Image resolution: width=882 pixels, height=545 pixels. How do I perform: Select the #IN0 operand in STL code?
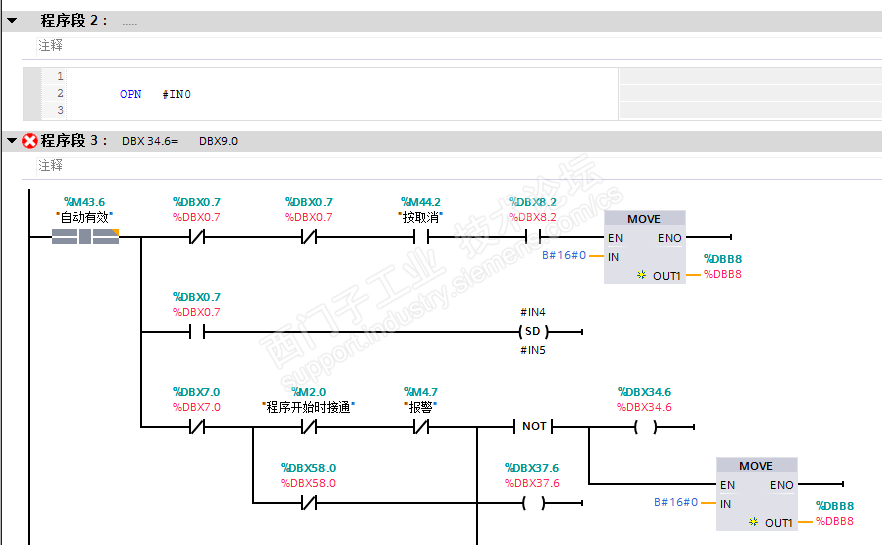click(177, 94)
